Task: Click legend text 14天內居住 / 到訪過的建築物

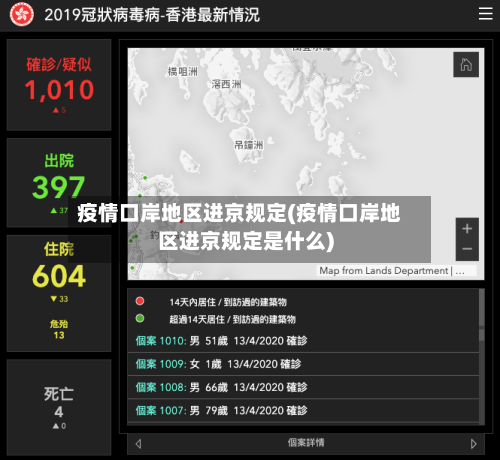Action: [228, 302]
